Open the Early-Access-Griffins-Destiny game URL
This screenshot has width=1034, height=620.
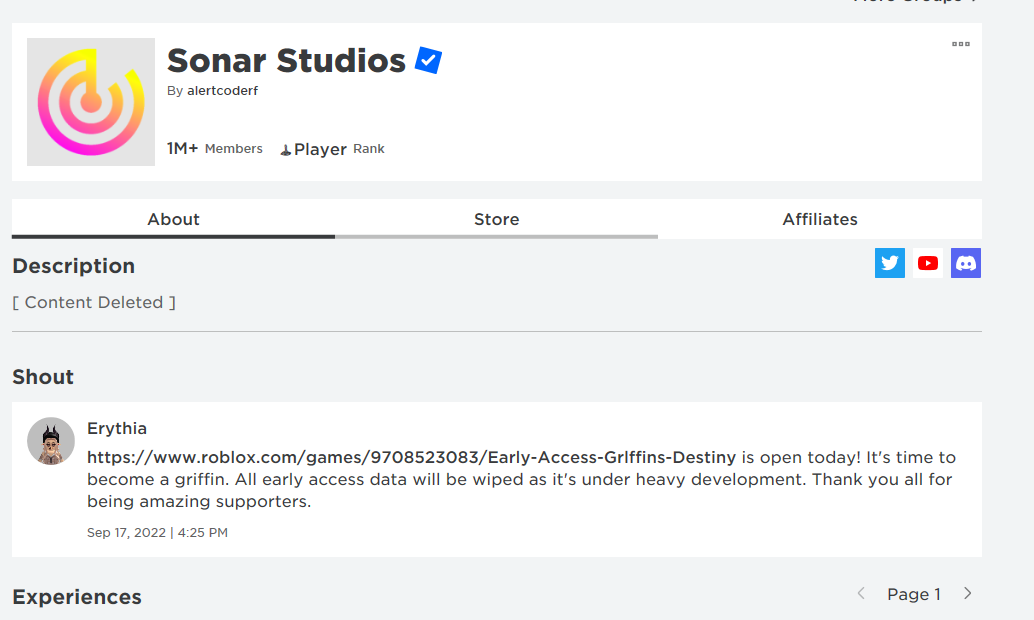point(412,457)
